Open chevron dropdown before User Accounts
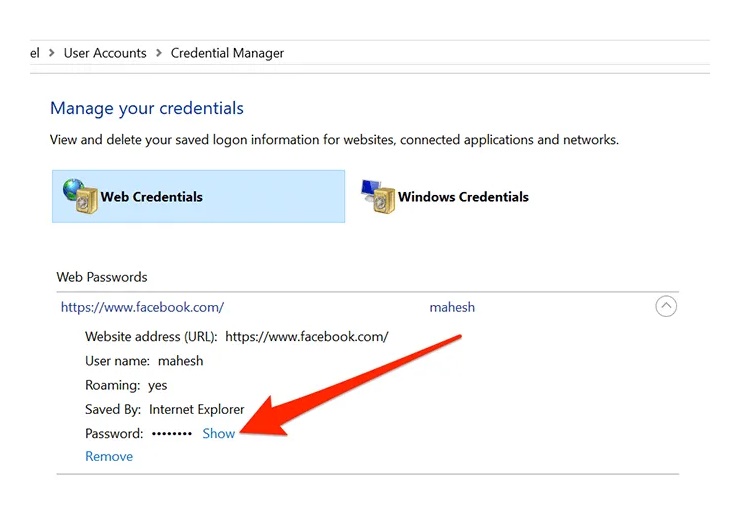 [x=52, y=53]
